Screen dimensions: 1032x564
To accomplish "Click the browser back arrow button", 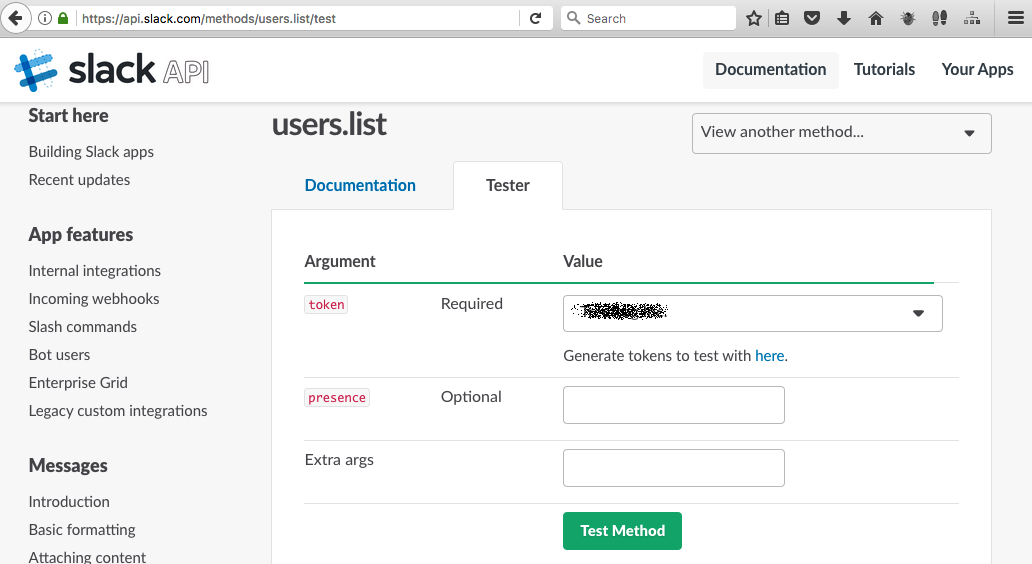I will (16, 18).
